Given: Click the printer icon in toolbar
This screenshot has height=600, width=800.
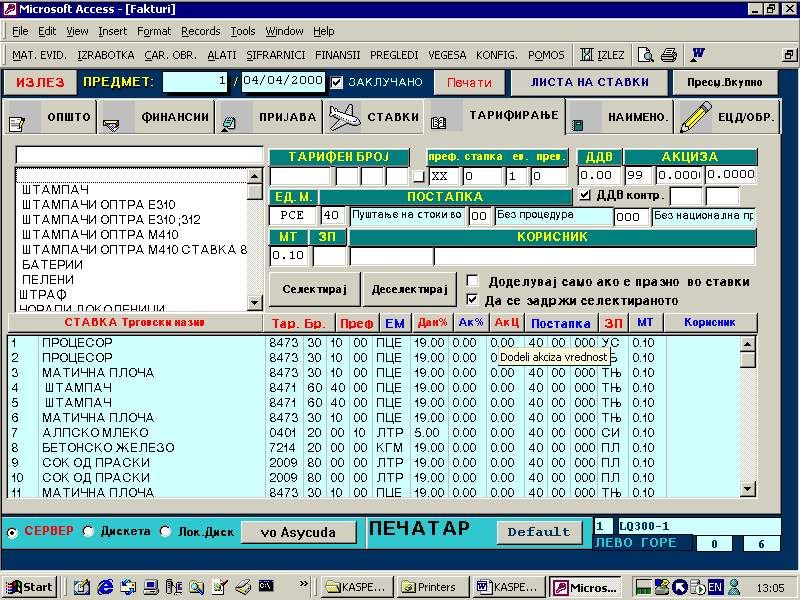Looking at the screenshot, I should tap(669, 55).
